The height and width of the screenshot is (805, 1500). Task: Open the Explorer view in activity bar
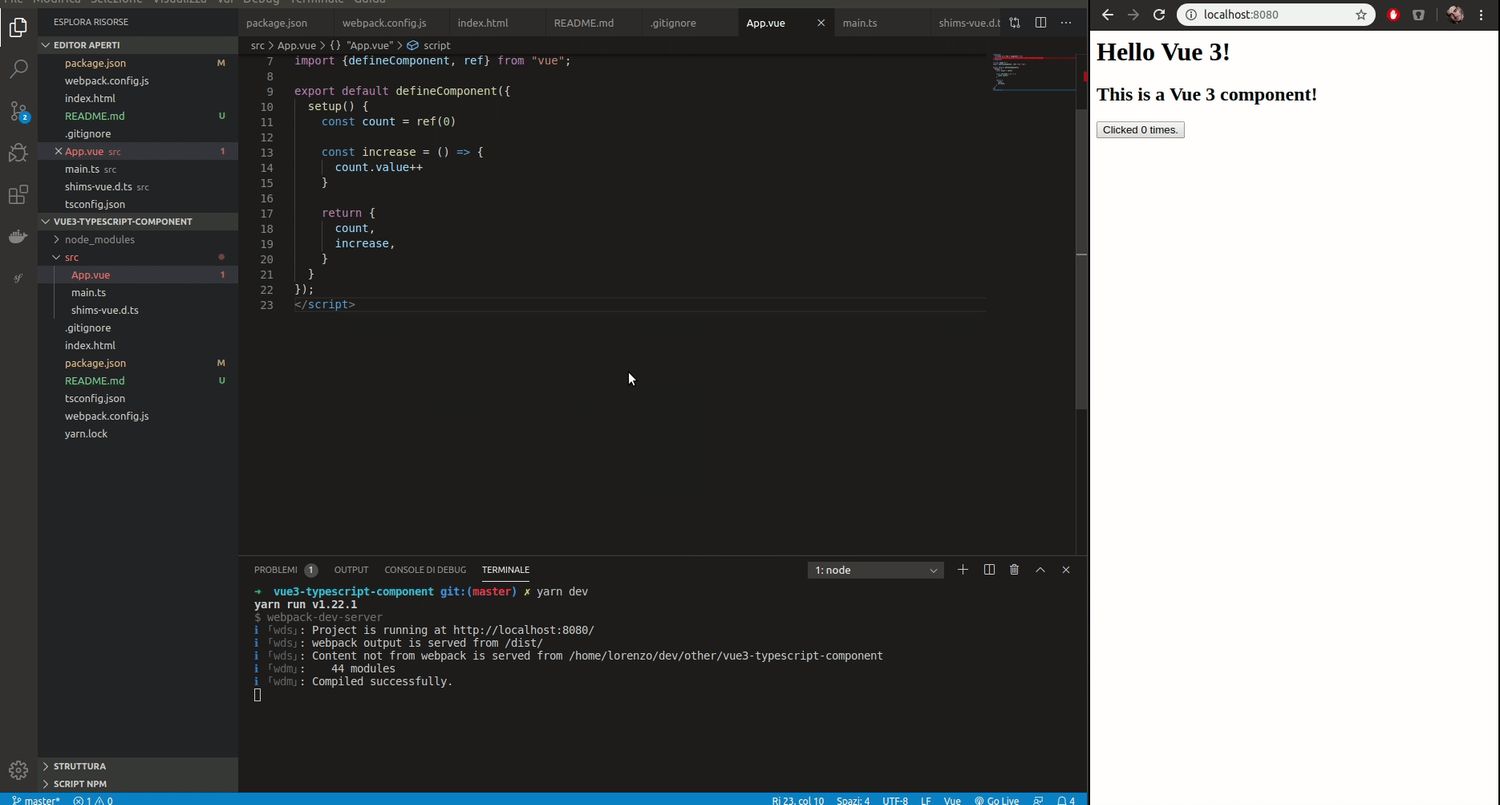click(18, 27)
